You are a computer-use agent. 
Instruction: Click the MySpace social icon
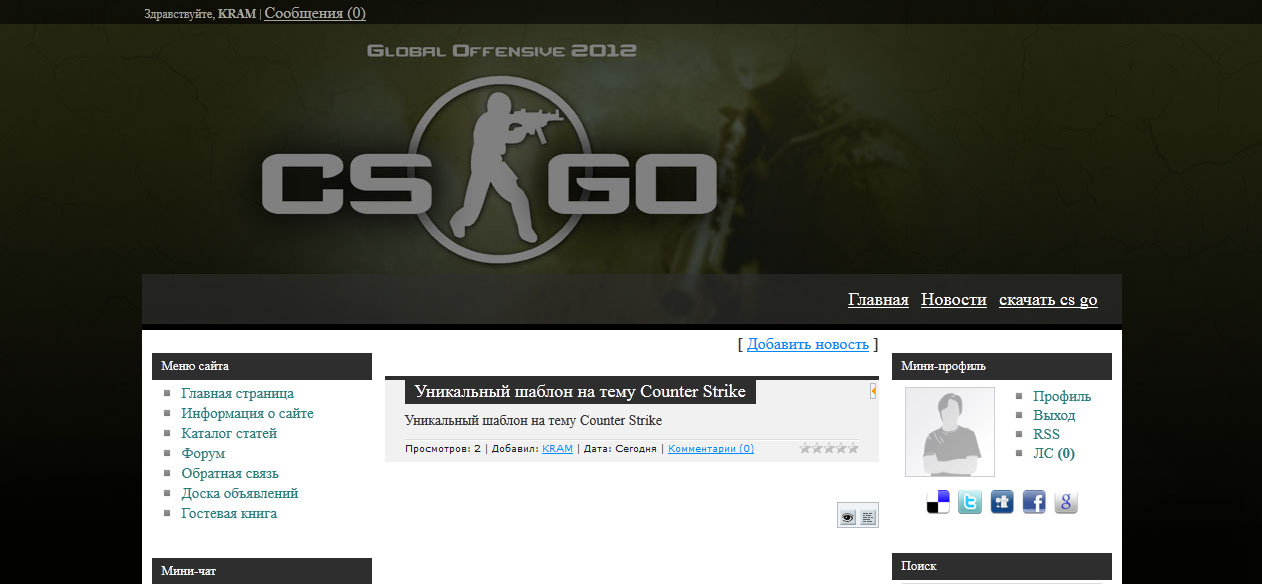(x=1002, y=502)
